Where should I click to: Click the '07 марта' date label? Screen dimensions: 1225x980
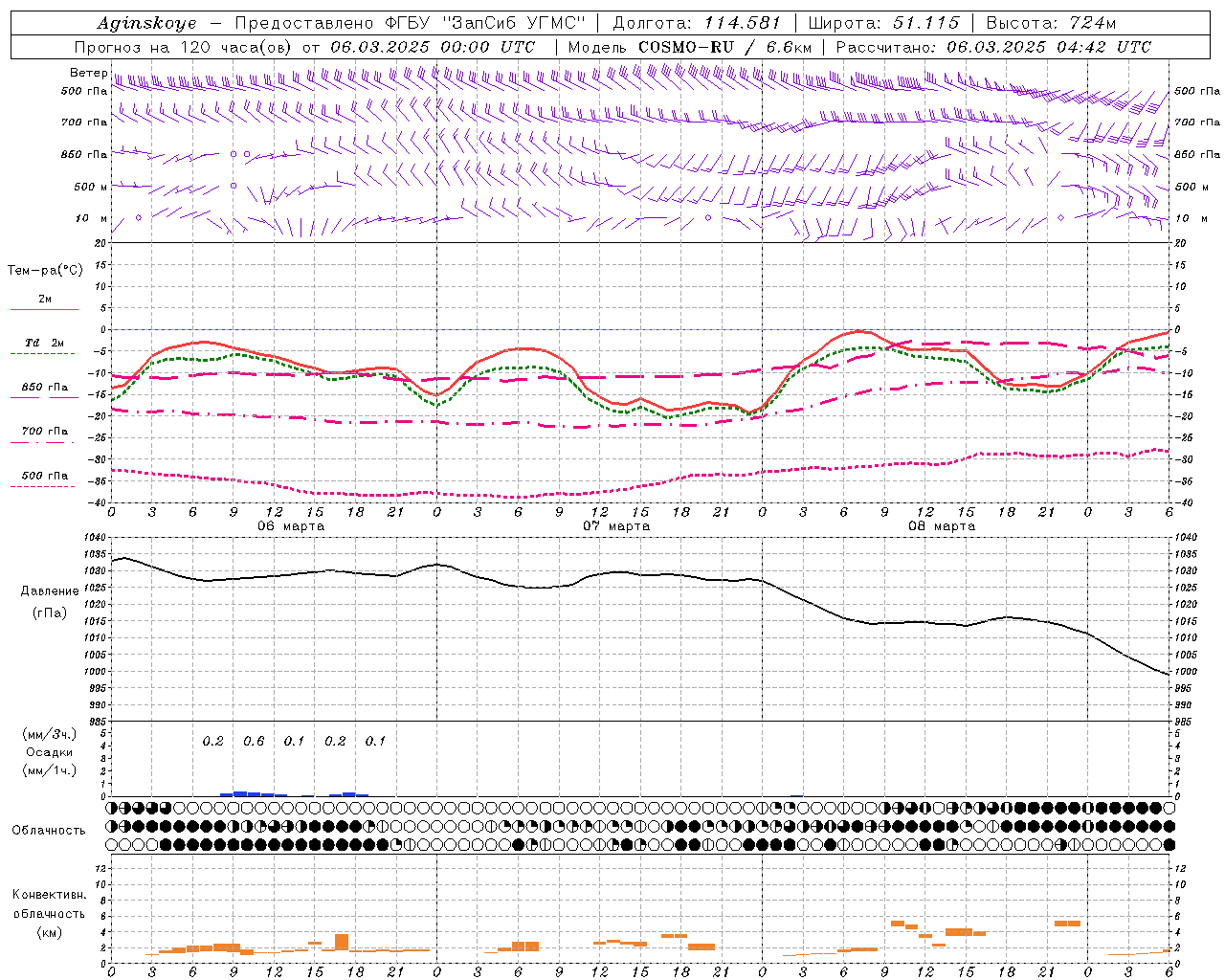(x=616, y=526)
